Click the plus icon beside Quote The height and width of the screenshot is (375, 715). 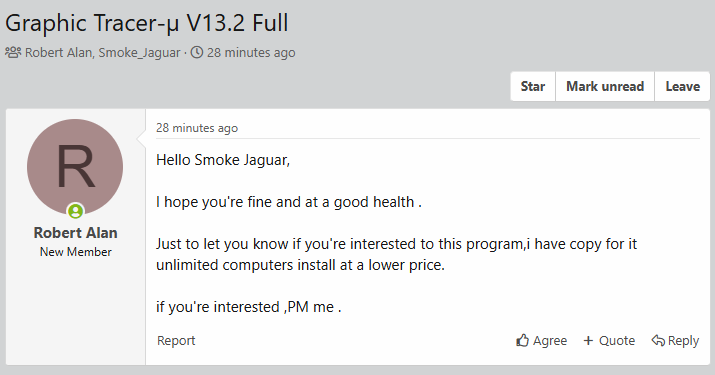point(588,340)
